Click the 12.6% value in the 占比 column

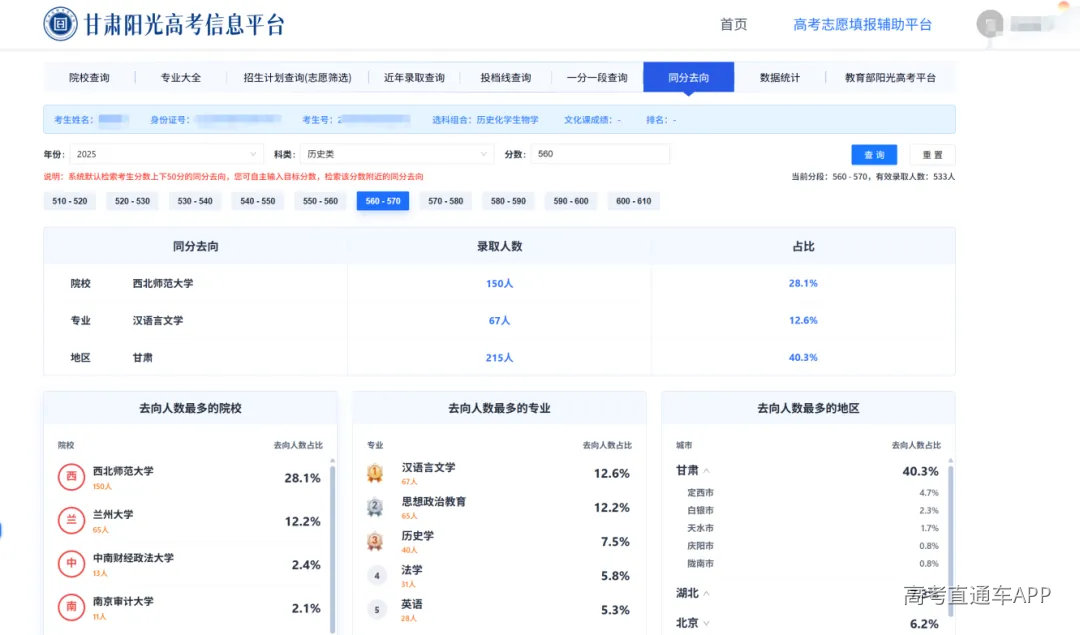(x=803, y=320)
